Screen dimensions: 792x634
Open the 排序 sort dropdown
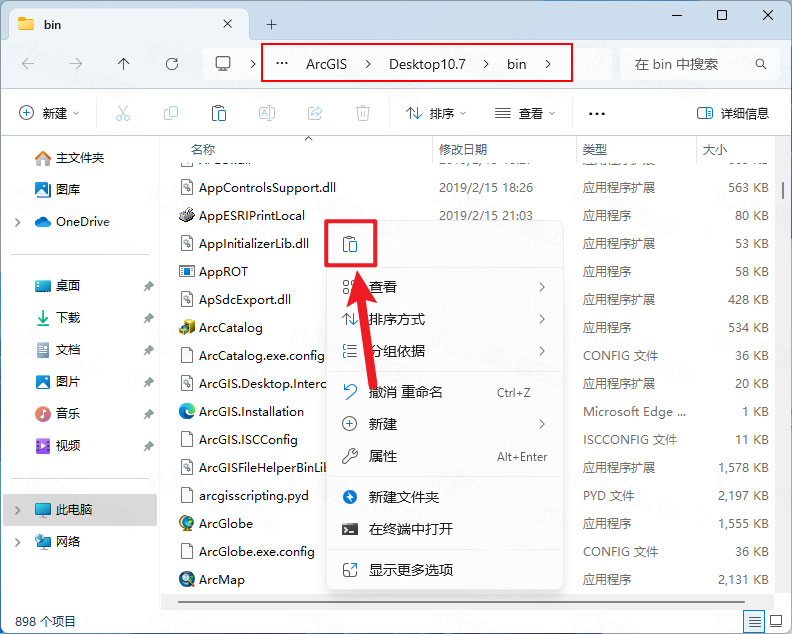[x=436, y=113]
